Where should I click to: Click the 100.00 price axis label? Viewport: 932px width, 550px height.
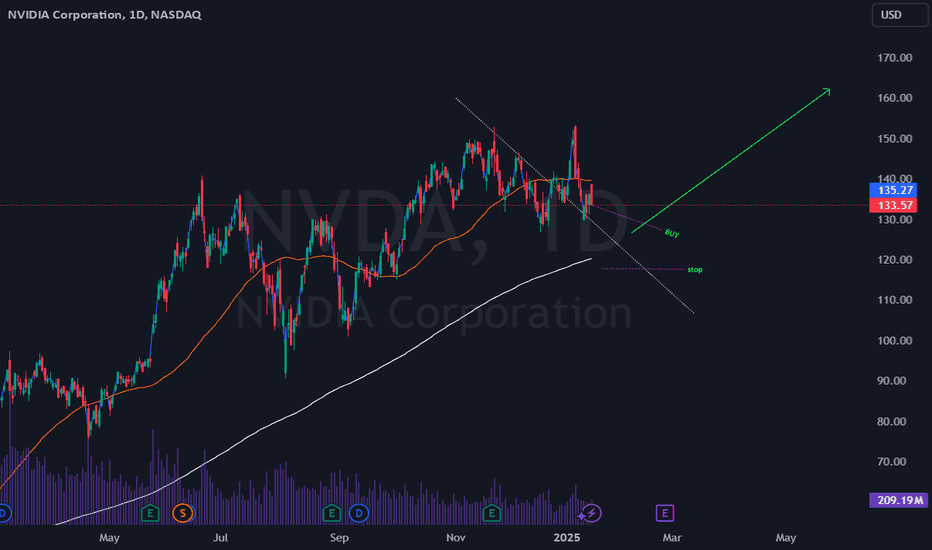(895, 341)
